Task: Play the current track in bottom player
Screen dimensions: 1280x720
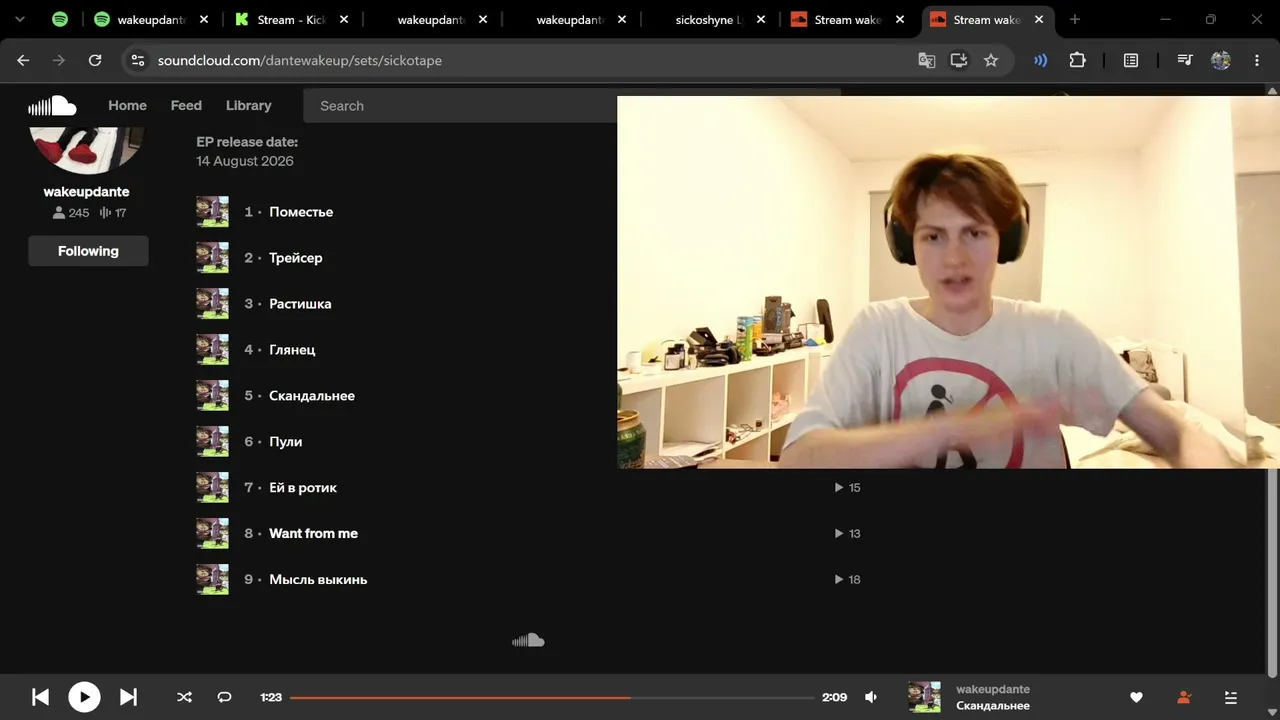Action: [84, 697]
